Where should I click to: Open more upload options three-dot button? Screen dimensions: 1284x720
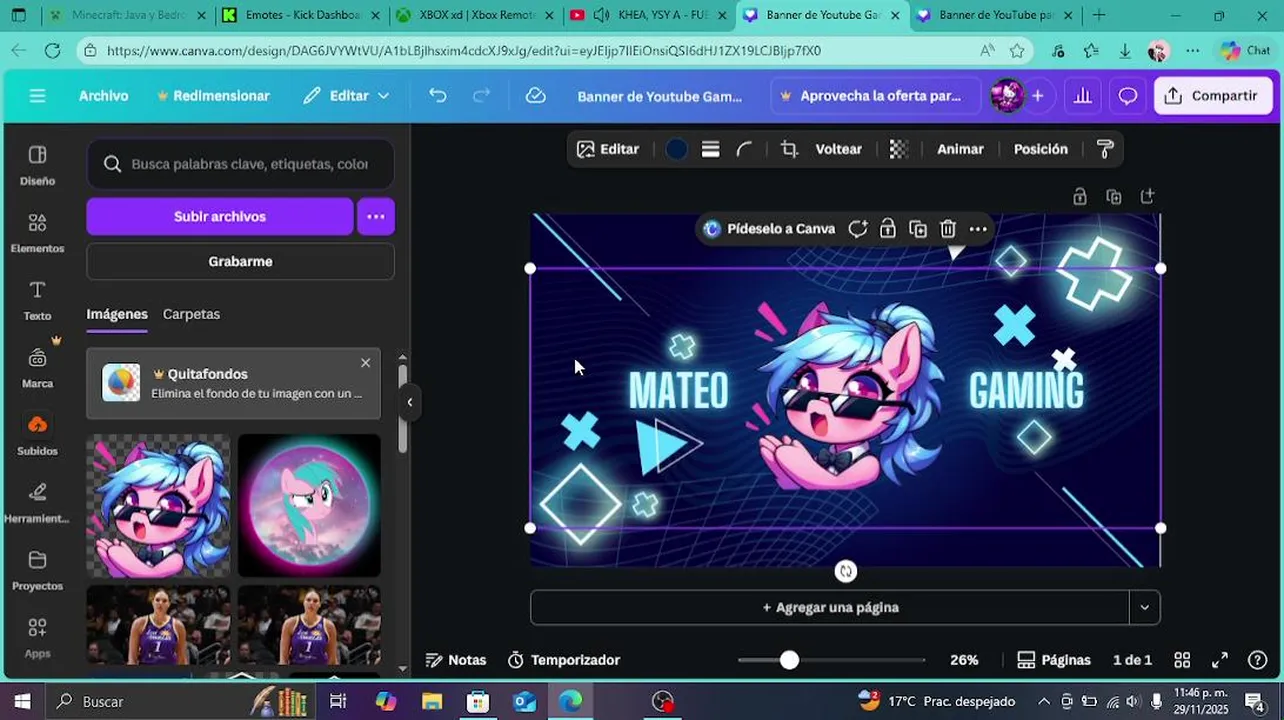click(x=376, y=216)
